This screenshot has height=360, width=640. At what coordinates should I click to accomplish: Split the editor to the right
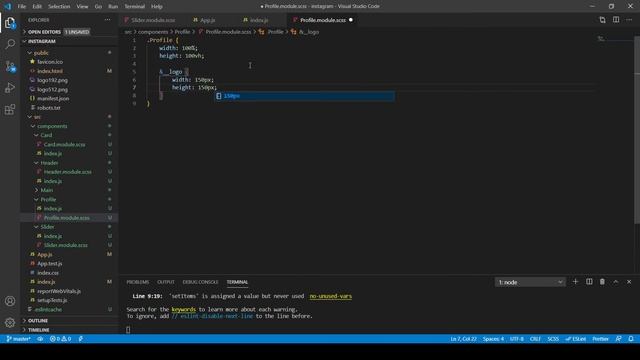coord(616,20)
